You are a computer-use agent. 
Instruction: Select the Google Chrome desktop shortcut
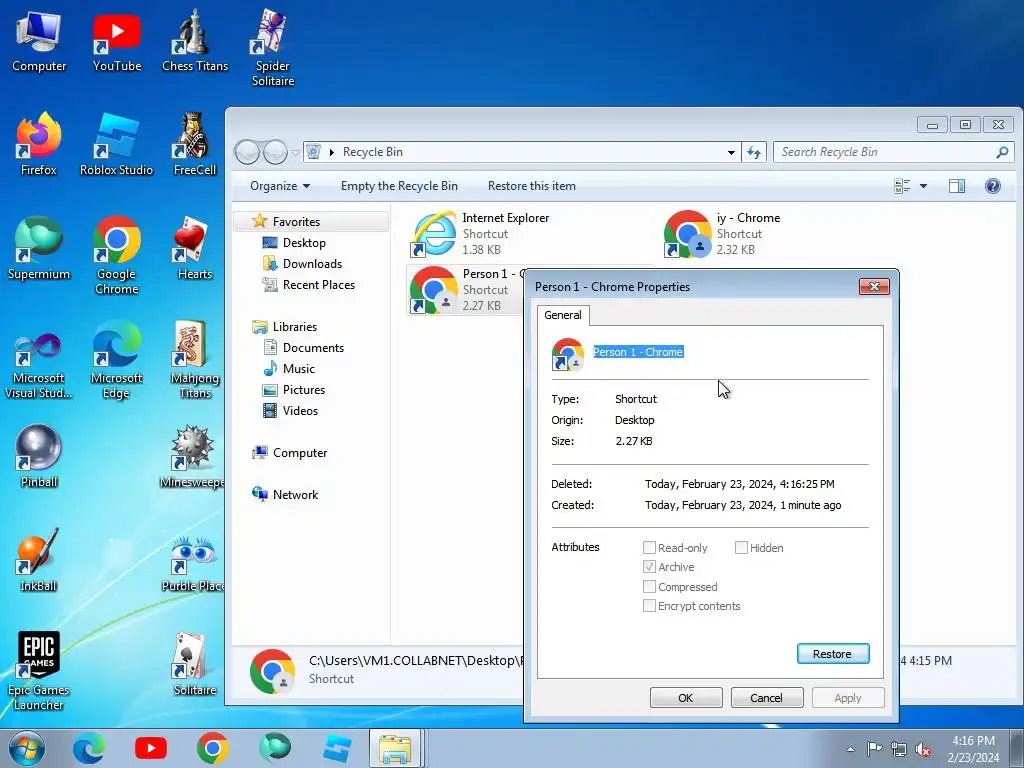[x=116, y=255]
